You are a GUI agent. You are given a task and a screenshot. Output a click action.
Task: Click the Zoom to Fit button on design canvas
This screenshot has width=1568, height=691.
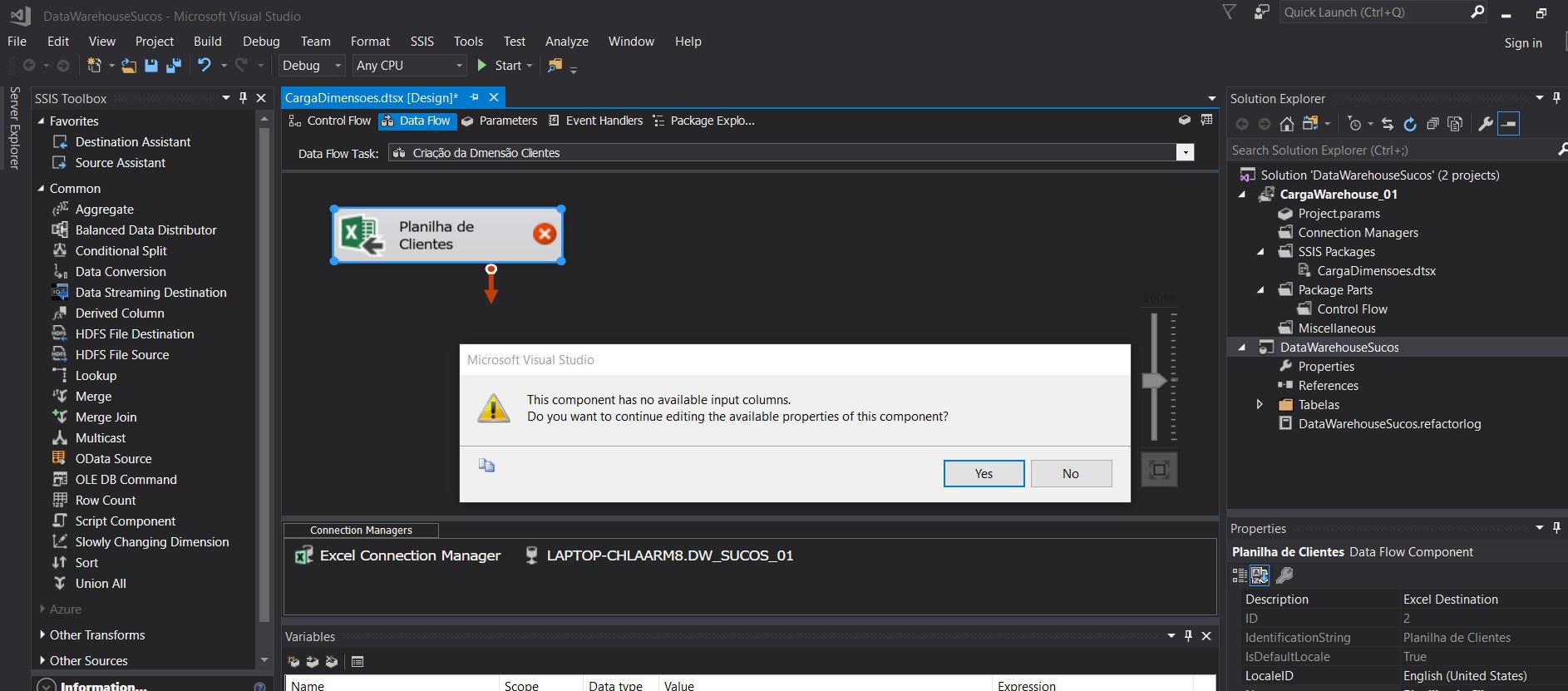click(x=1159, y=470)
